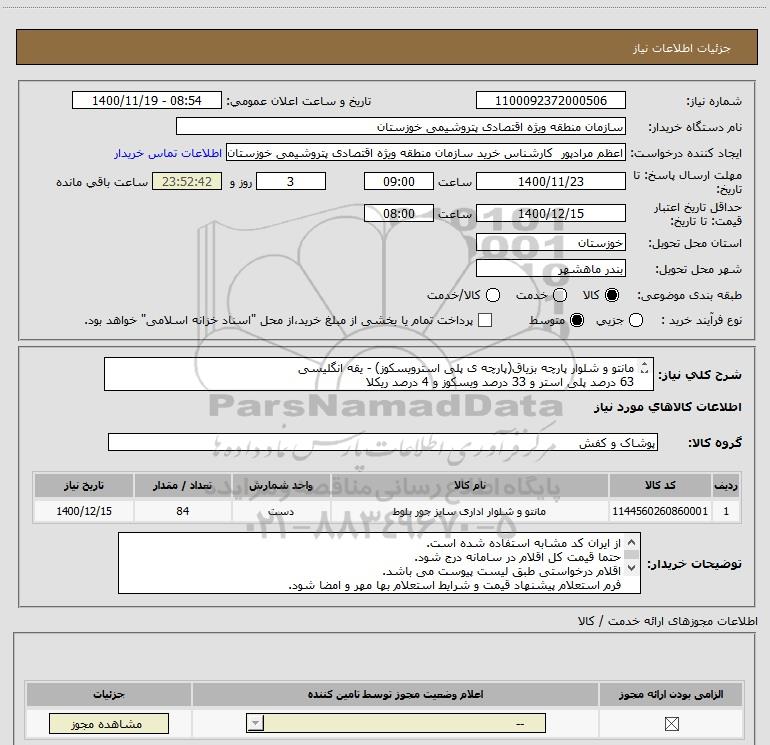The image size is (770, 745).
Task: Open buyer contact information link
Action: click(x=168, y=153)
